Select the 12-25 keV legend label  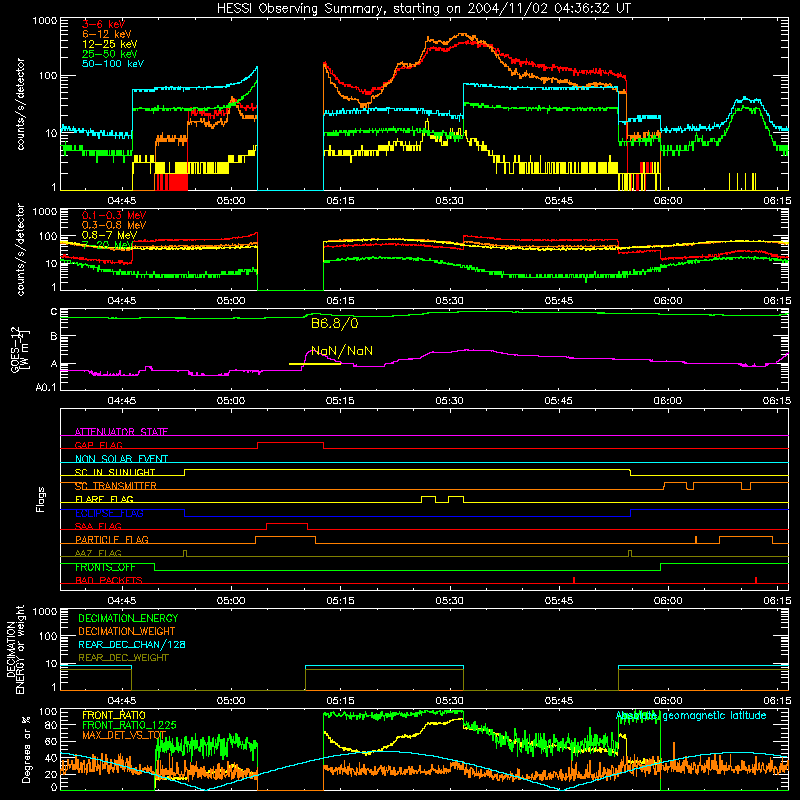[x=109, y=44]
